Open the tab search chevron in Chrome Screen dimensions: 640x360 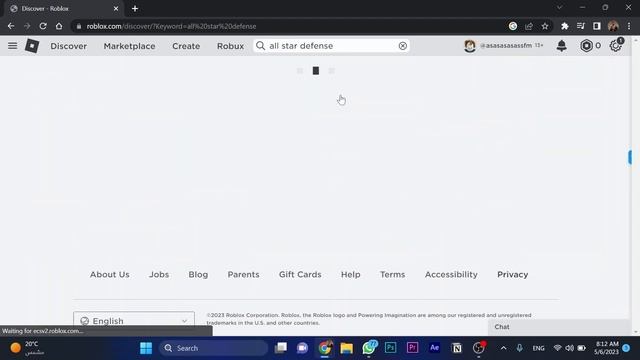(x=560, y=7)
